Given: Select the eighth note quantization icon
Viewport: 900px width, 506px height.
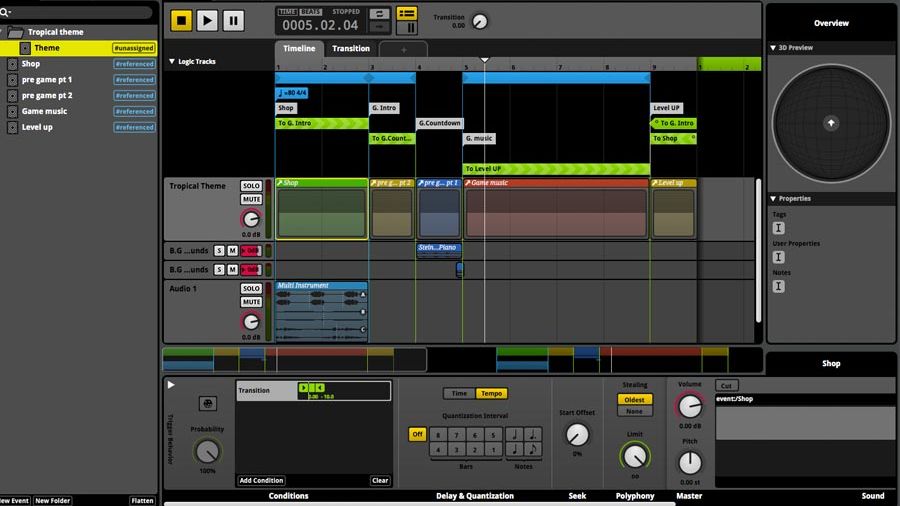Looking at the screenshot, I should tap(533, 449).
